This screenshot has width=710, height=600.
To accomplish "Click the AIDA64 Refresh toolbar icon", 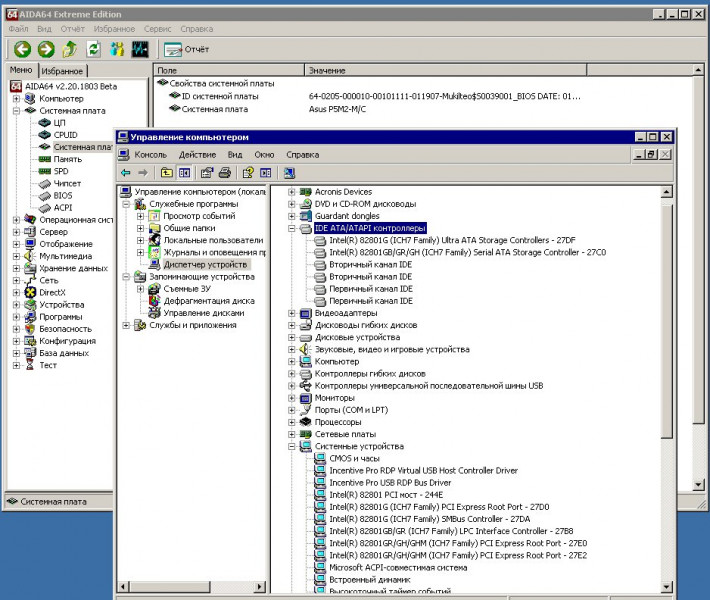I will coord(93,49).
